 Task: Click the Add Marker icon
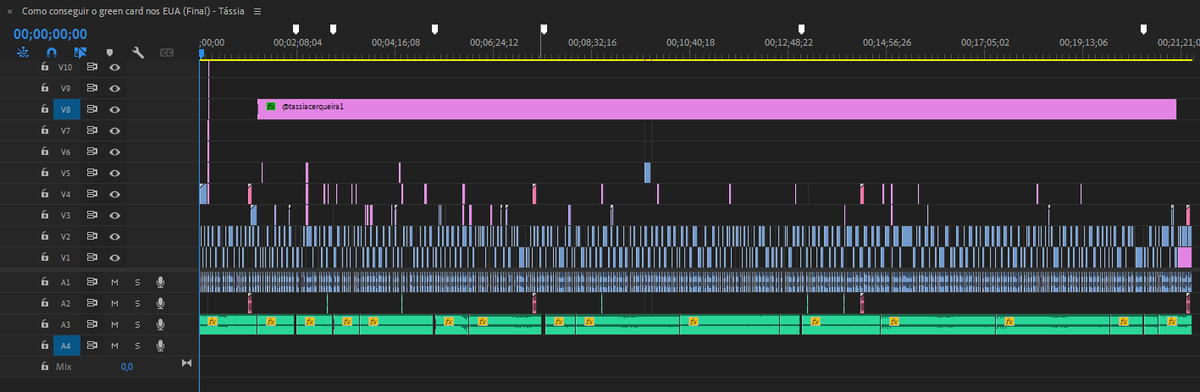110,52
